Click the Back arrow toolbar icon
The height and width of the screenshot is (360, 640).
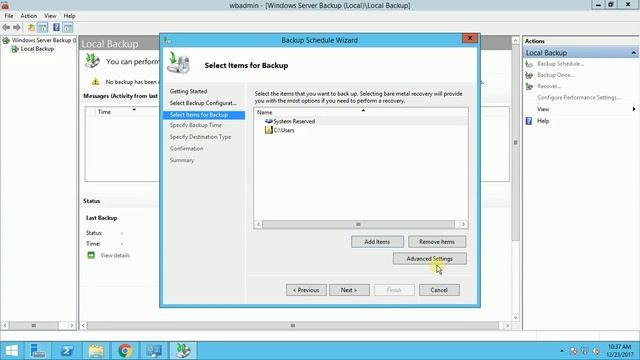(x=6, y=27)
